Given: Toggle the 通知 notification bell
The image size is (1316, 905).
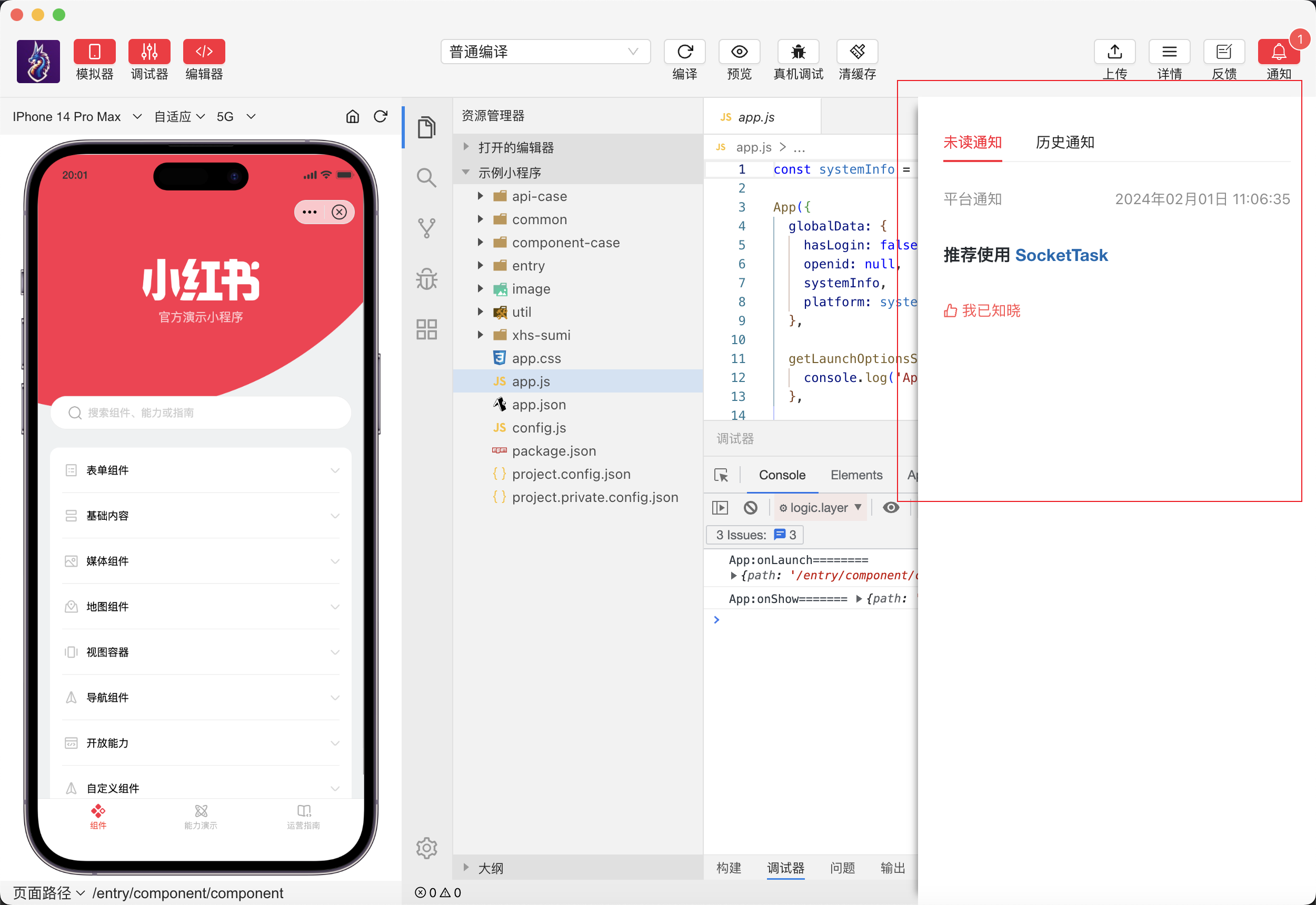Looking at the screenshot, I should (x=1279, y=52).
